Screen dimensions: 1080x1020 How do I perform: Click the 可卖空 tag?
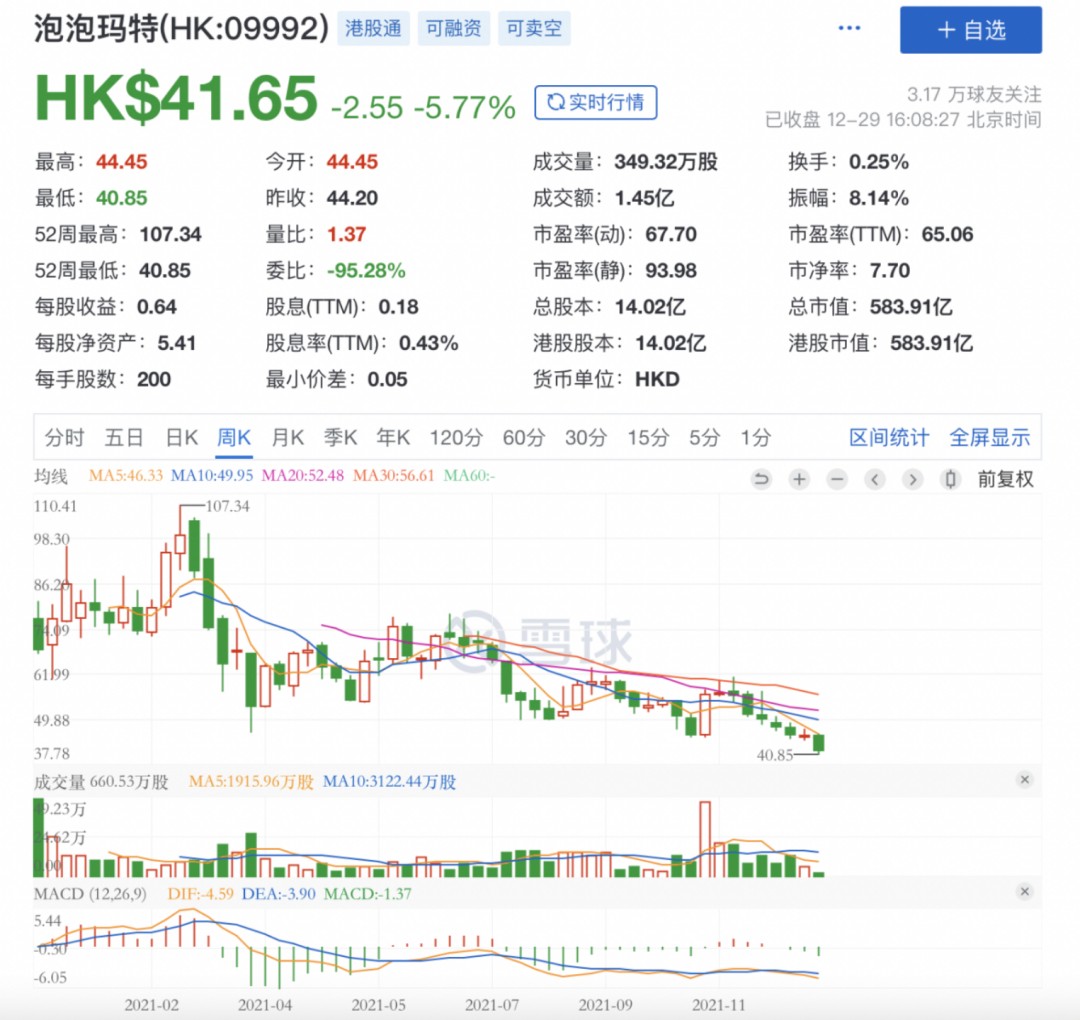(534, 28)
